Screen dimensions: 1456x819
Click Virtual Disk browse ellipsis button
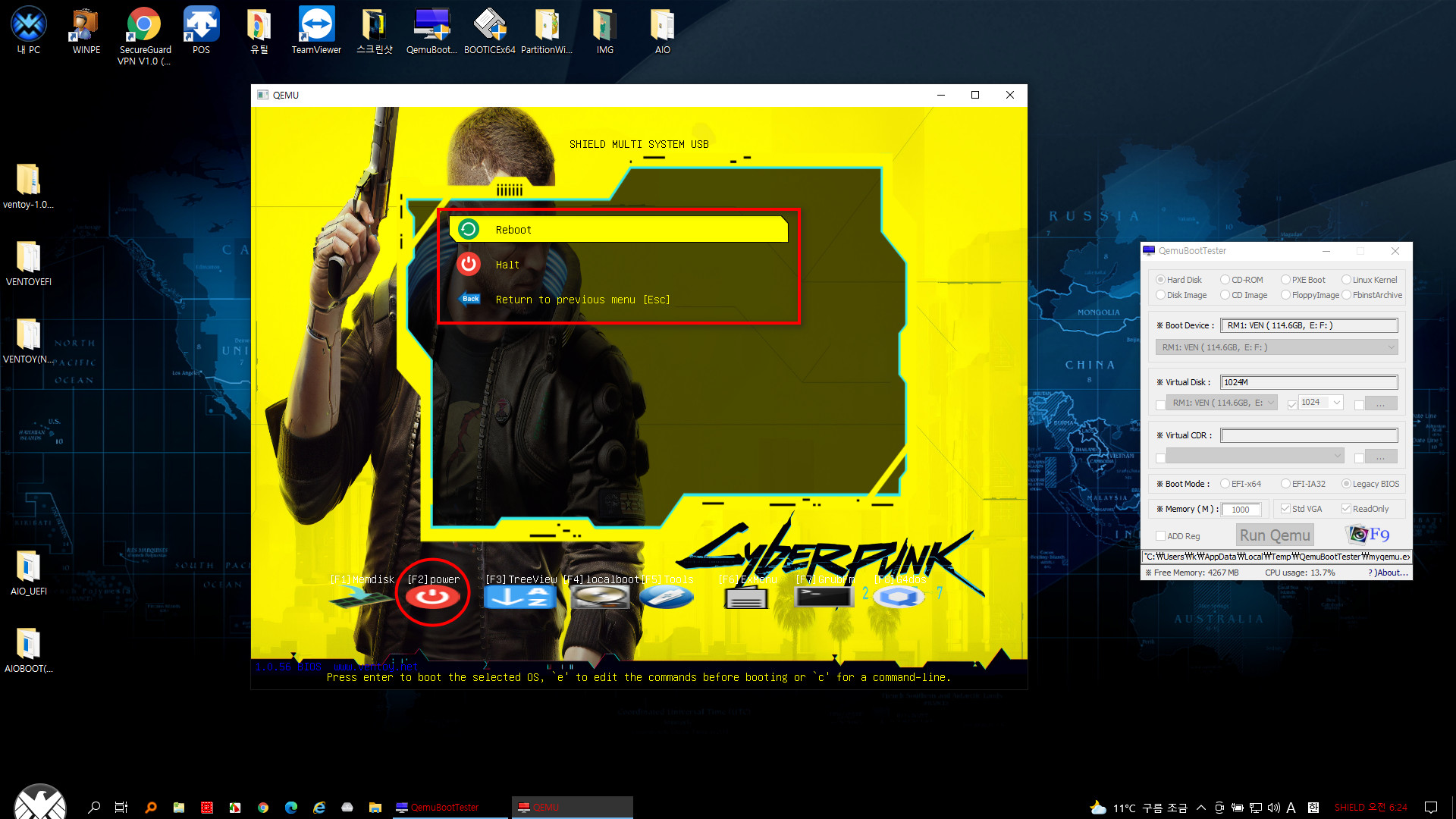click(1381, 403)
